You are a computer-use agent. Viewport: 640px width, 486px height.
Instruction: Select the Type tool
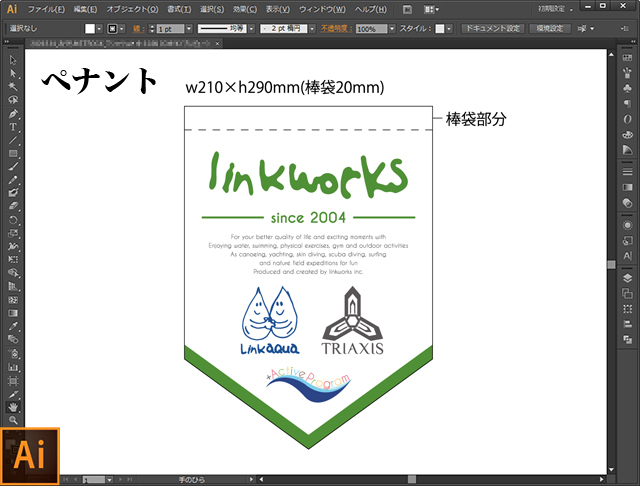13,127
